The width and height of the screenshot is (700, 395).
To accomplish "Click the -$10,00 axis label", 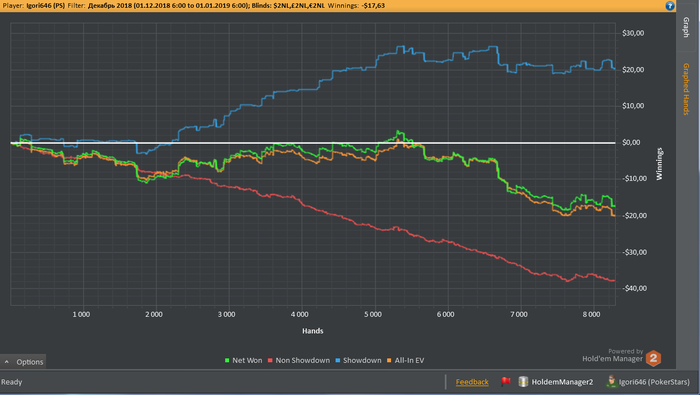I will point(634,179).
